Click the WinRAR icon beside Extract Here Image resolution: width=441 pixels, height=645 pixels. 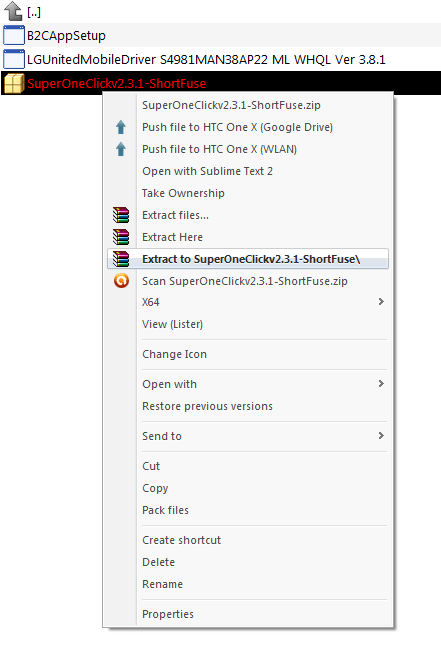121,237
